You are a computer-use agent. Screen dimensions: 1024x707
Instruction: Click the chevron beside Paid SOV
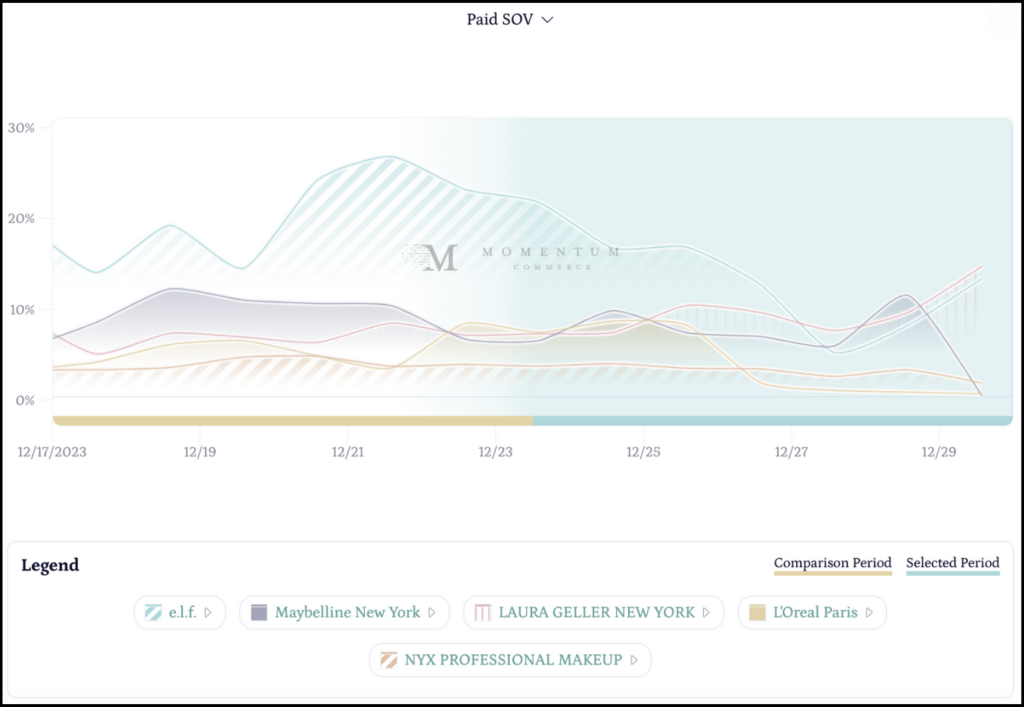coord(547,20)
